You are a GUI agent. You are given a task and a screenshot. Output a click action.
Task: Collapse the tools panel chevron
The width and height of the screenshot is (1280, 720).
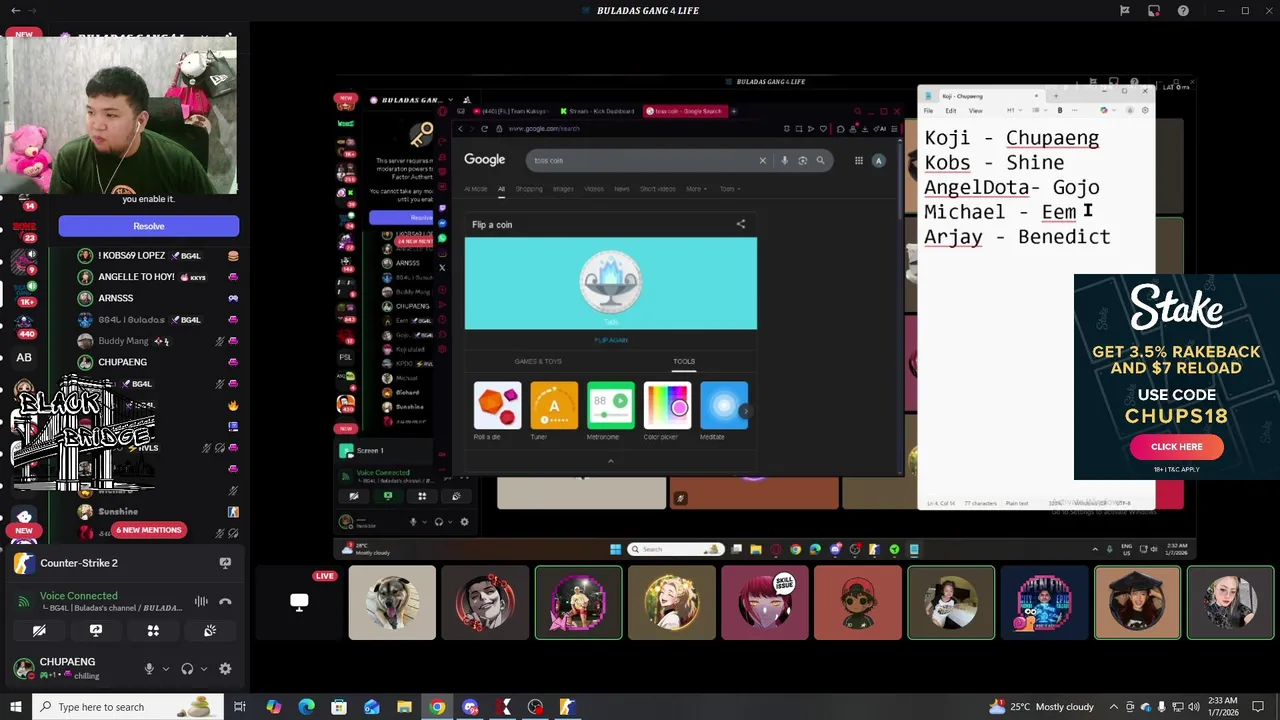[x=610, y=461]
